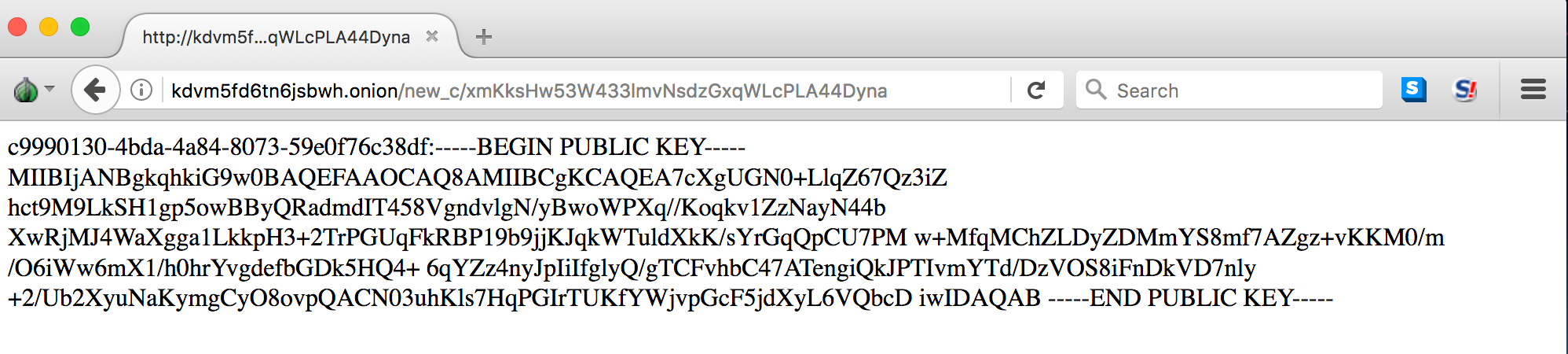This screenshot has width=1568, height=354.
Task: Open the Tor onion button menu
Action: click(26, 90)
